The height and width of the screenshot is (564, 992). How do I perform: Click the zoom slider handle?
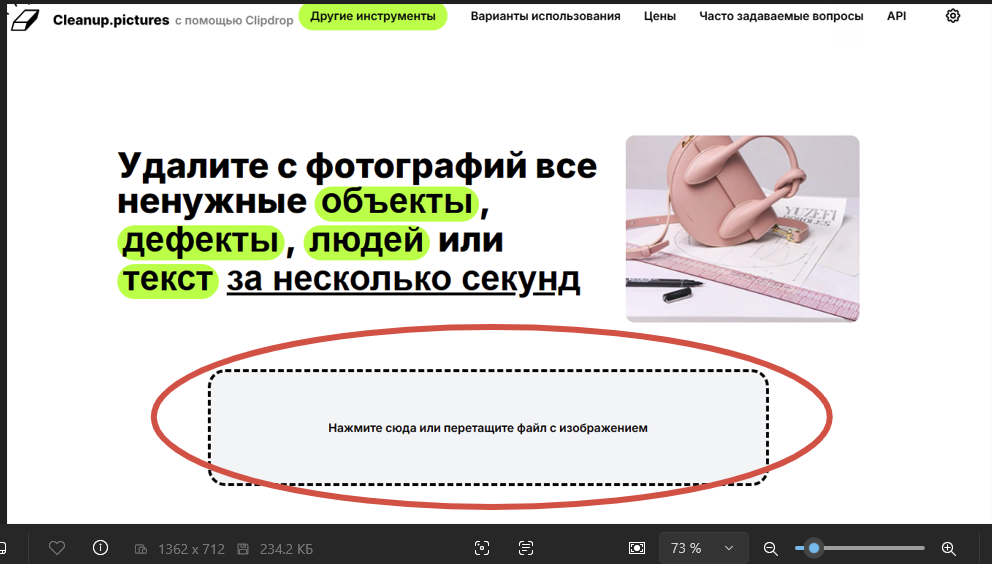point(814,548)
